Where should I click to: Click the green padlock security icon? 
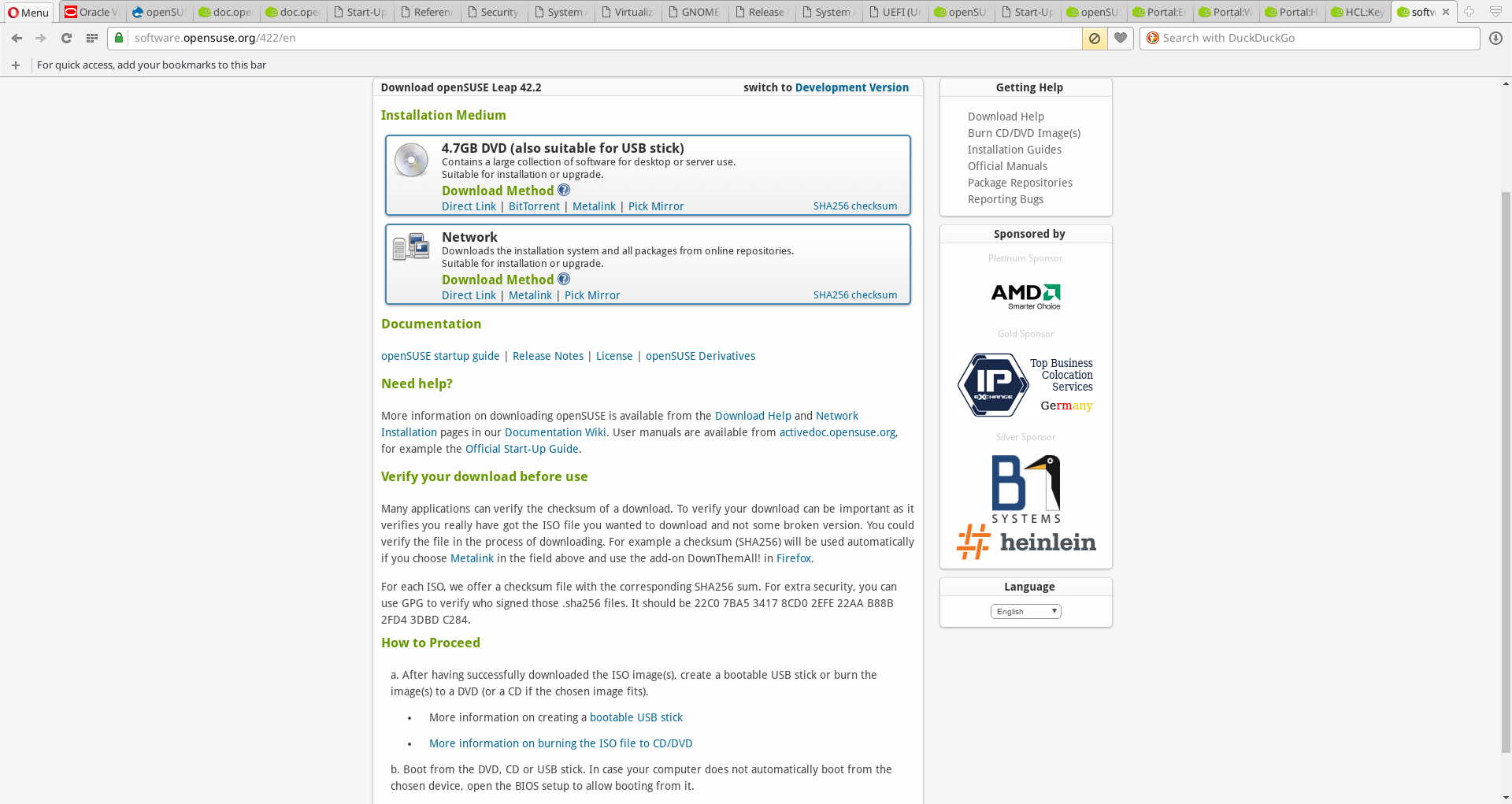coord(118,38)
